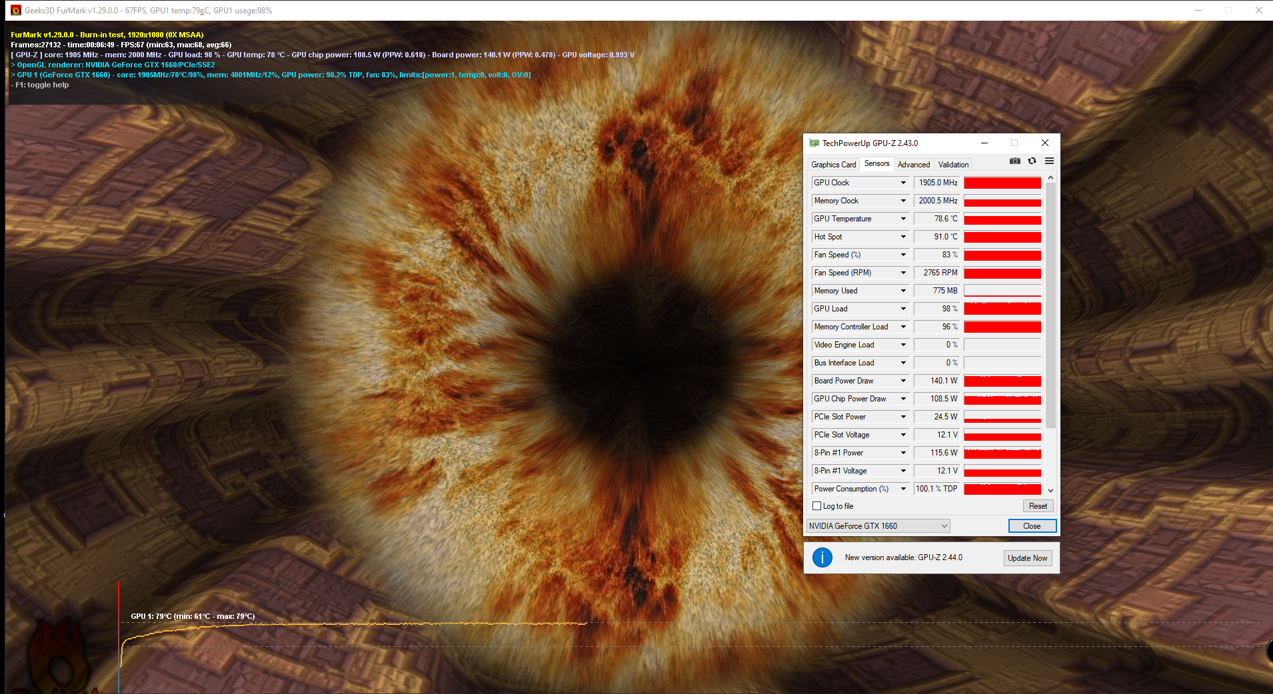Switch to the Graphics Card tab

point(833,165)
